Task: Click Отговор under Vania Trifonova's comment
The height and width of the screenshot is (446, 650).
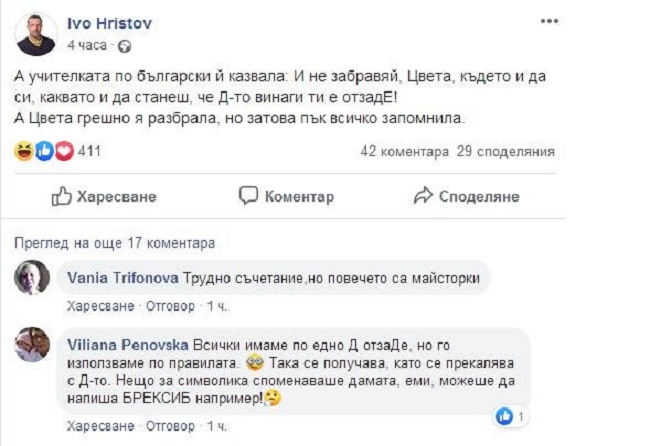Action: point(170,306)
